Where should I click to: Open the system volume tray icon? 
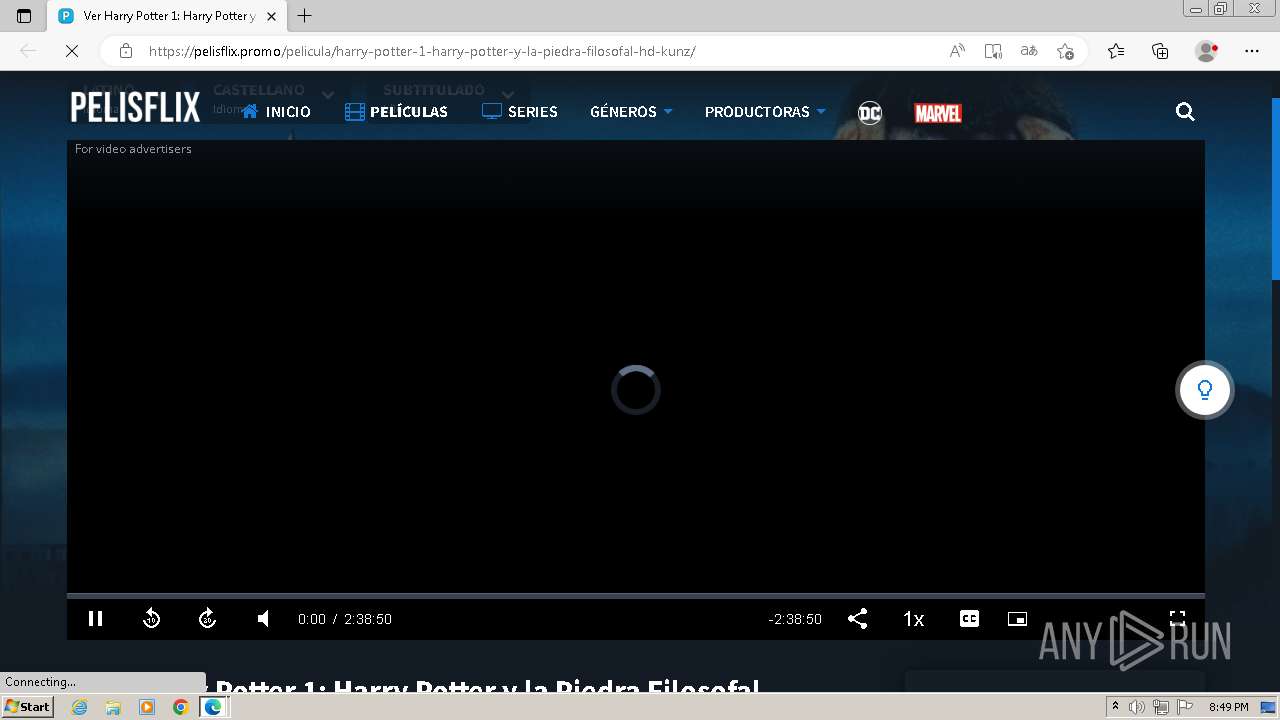pos(1137,707)
